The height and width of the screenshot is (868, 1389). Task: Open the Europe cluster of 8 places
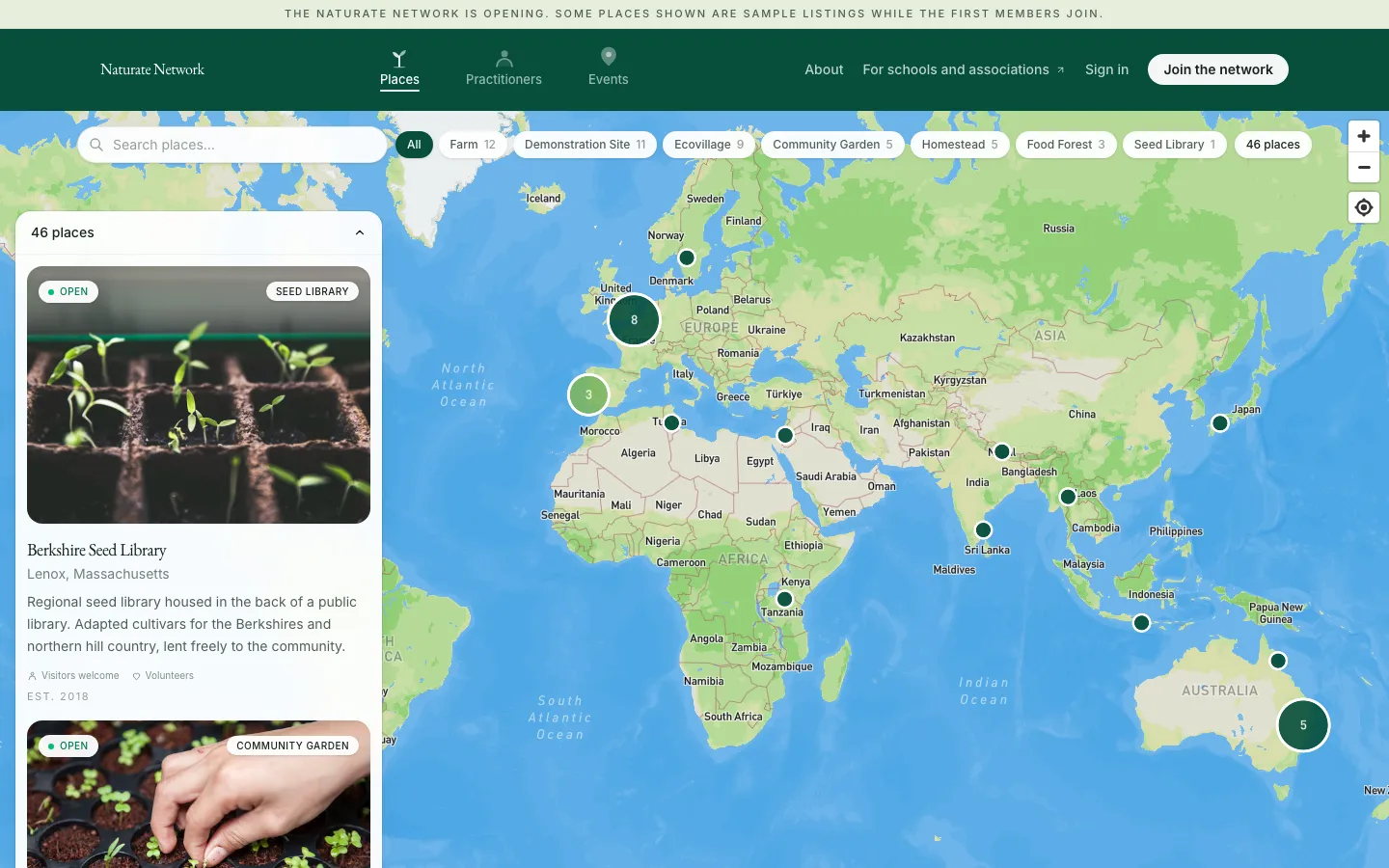[634, 320]
